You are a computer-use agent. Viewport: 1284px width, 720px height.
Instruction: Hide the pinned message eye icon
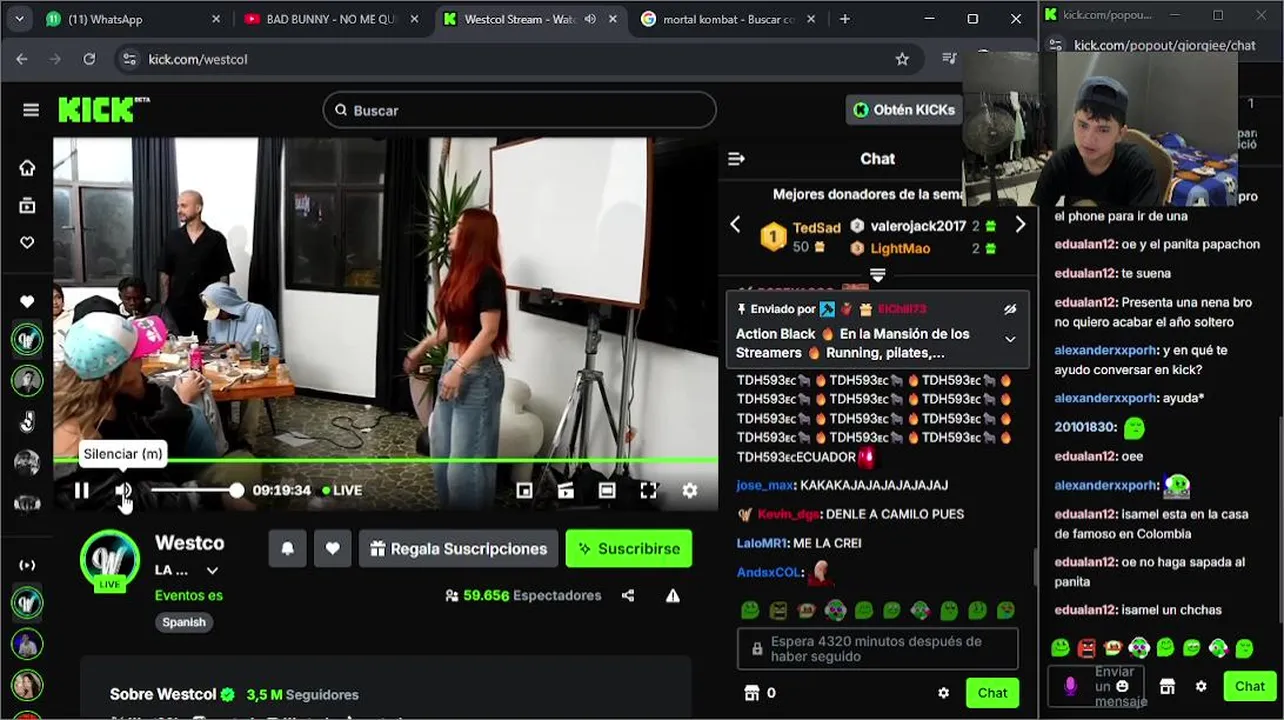[1010, 309]
